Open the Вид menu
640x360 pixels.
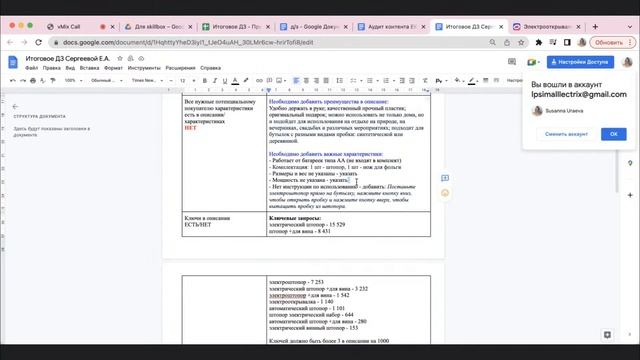(70, 68)
